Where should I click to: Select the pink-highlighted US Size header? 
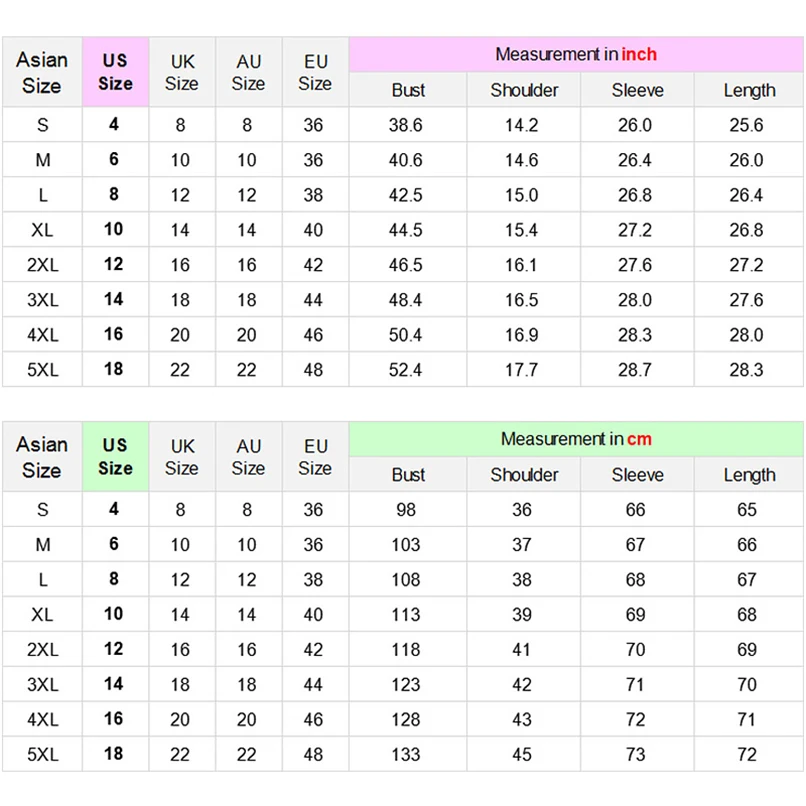115,72
